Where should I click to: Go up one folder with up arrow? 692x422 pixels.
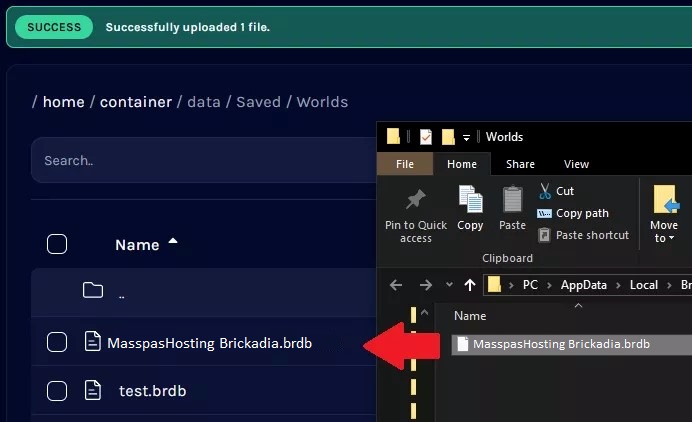[470, 285]
